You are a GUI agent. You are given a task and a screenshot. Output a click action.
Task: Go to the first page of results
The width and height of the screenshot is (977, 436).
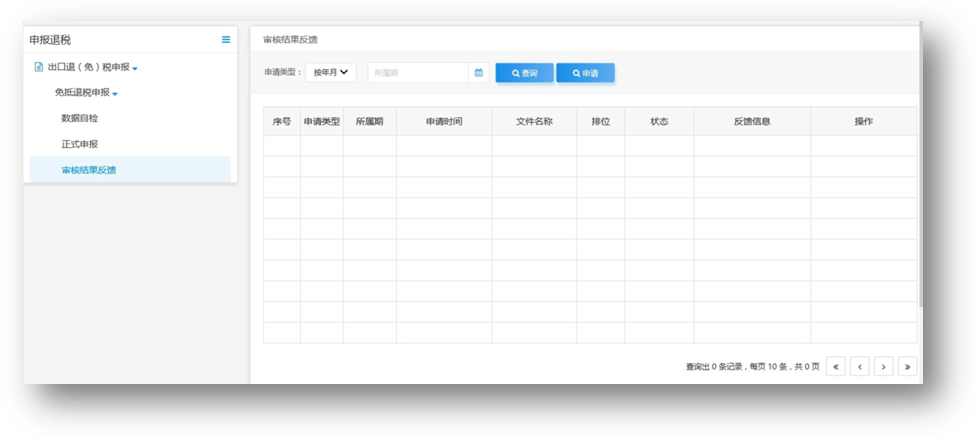(x=836, y=367)
